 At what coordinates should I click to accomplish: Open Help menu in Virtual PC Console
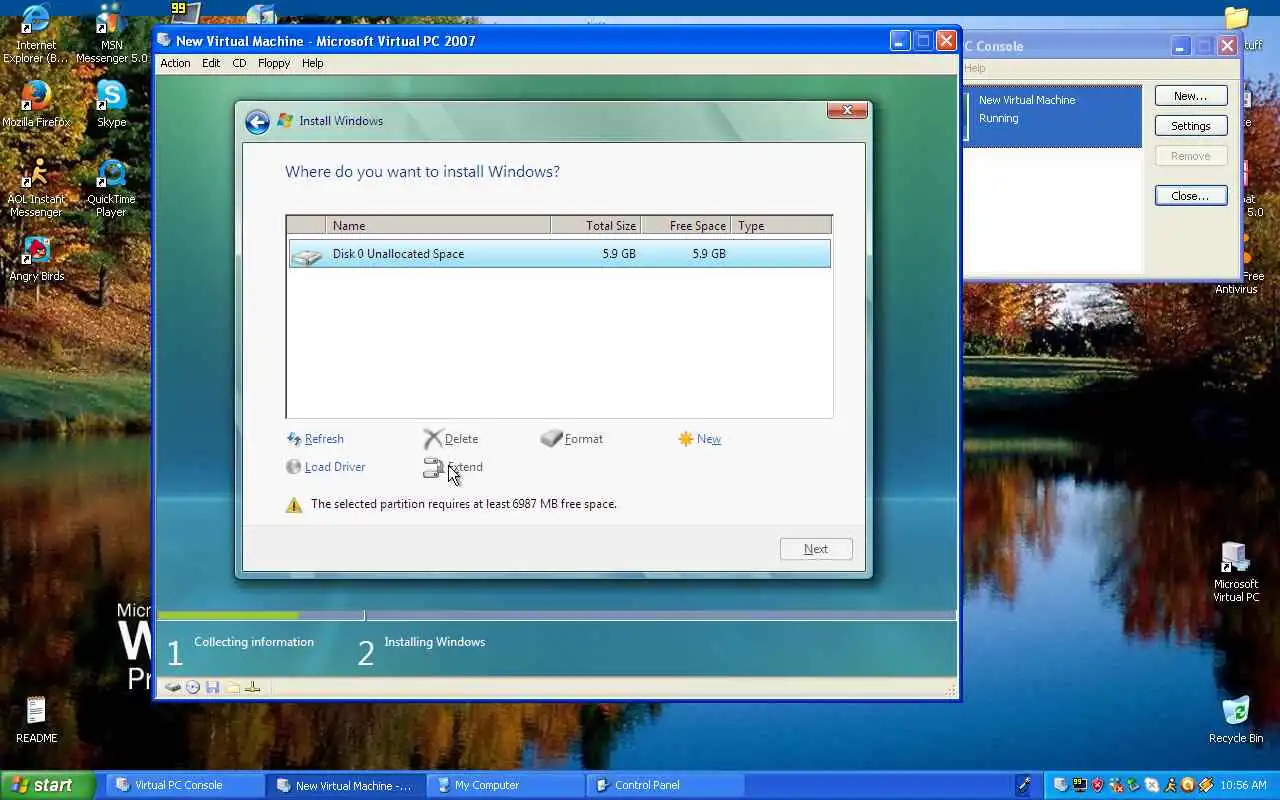click(x=975, y=68)
